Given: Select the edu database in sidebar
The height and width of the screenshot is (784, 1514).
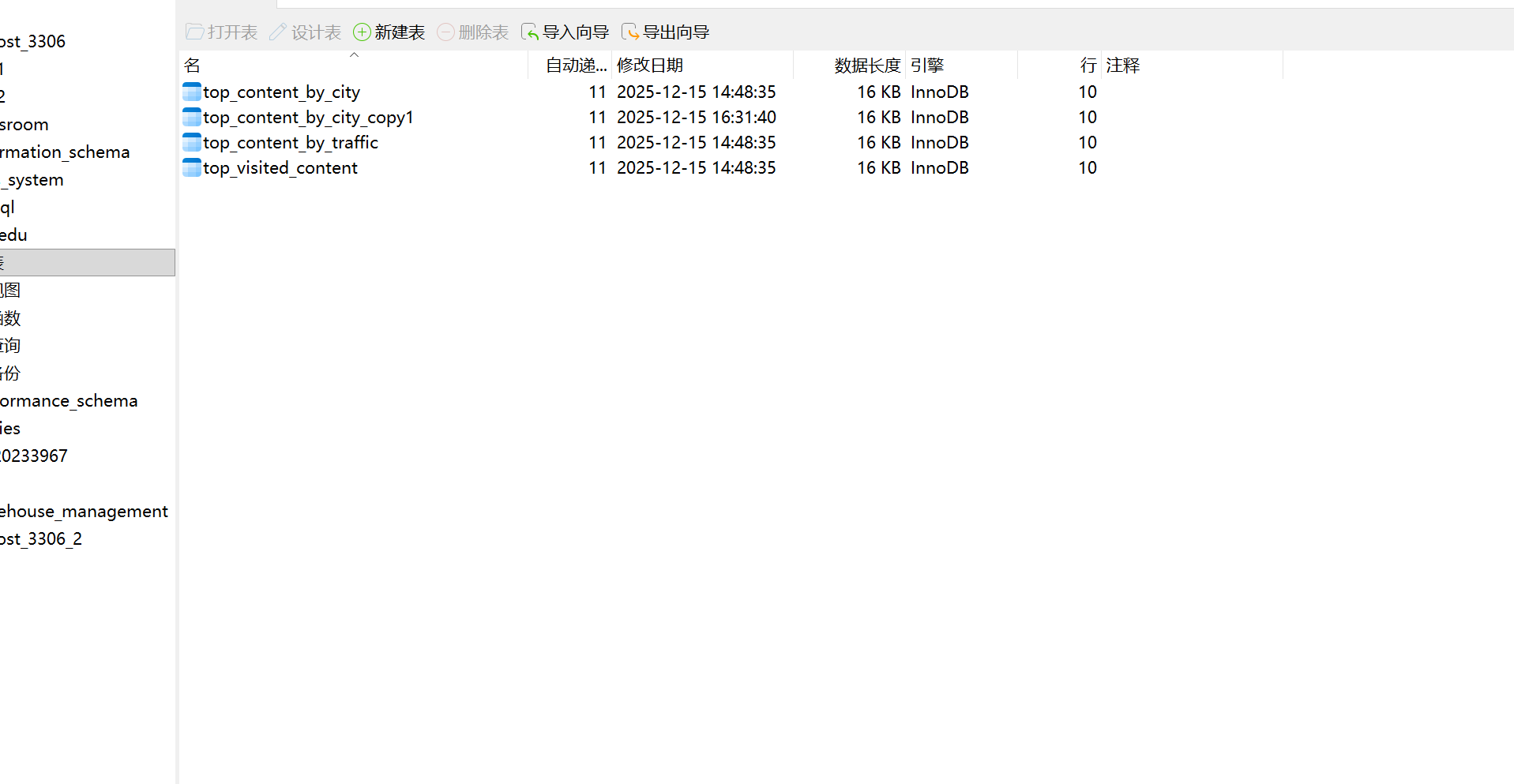Looking at the screenshot, I should 13,235.
